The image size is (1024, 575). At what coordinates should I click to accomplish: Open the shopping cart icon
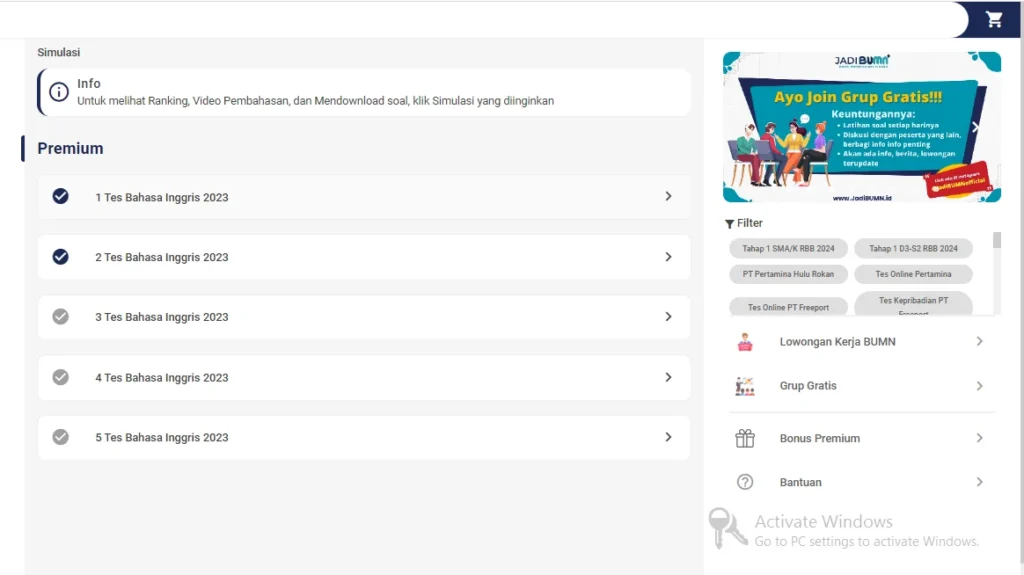pyautogui.click(x=994, y=20)
